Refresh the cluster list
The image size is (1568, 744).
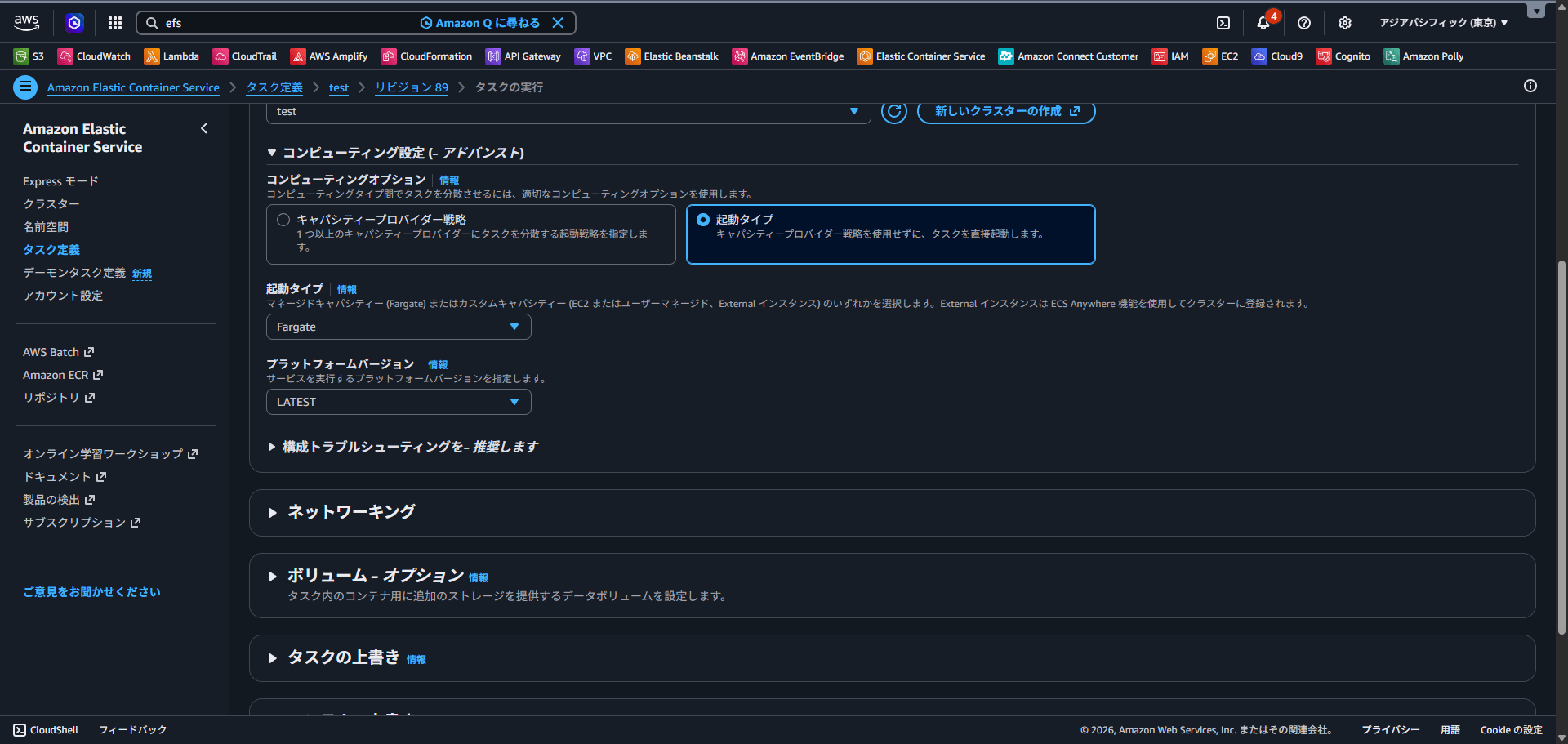click(894, 111)
